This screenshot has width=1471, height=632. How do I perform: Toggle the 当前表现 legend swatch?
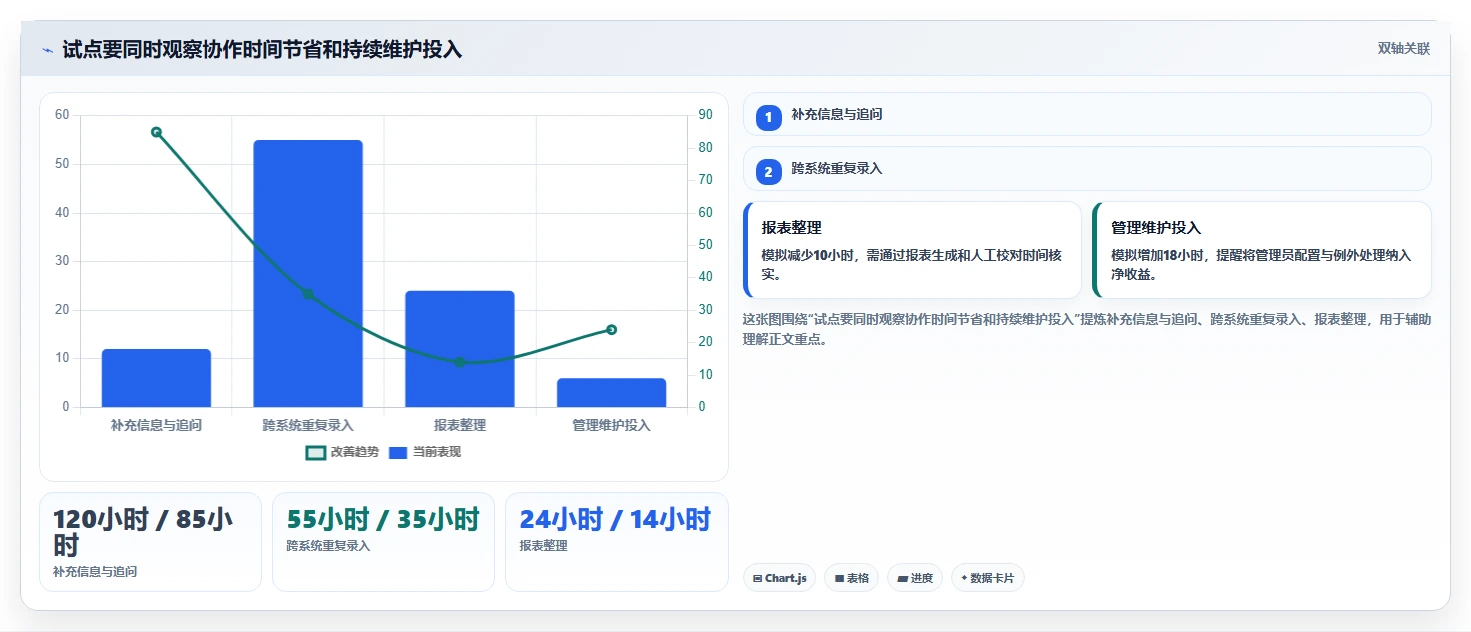[x=398, y=453]
